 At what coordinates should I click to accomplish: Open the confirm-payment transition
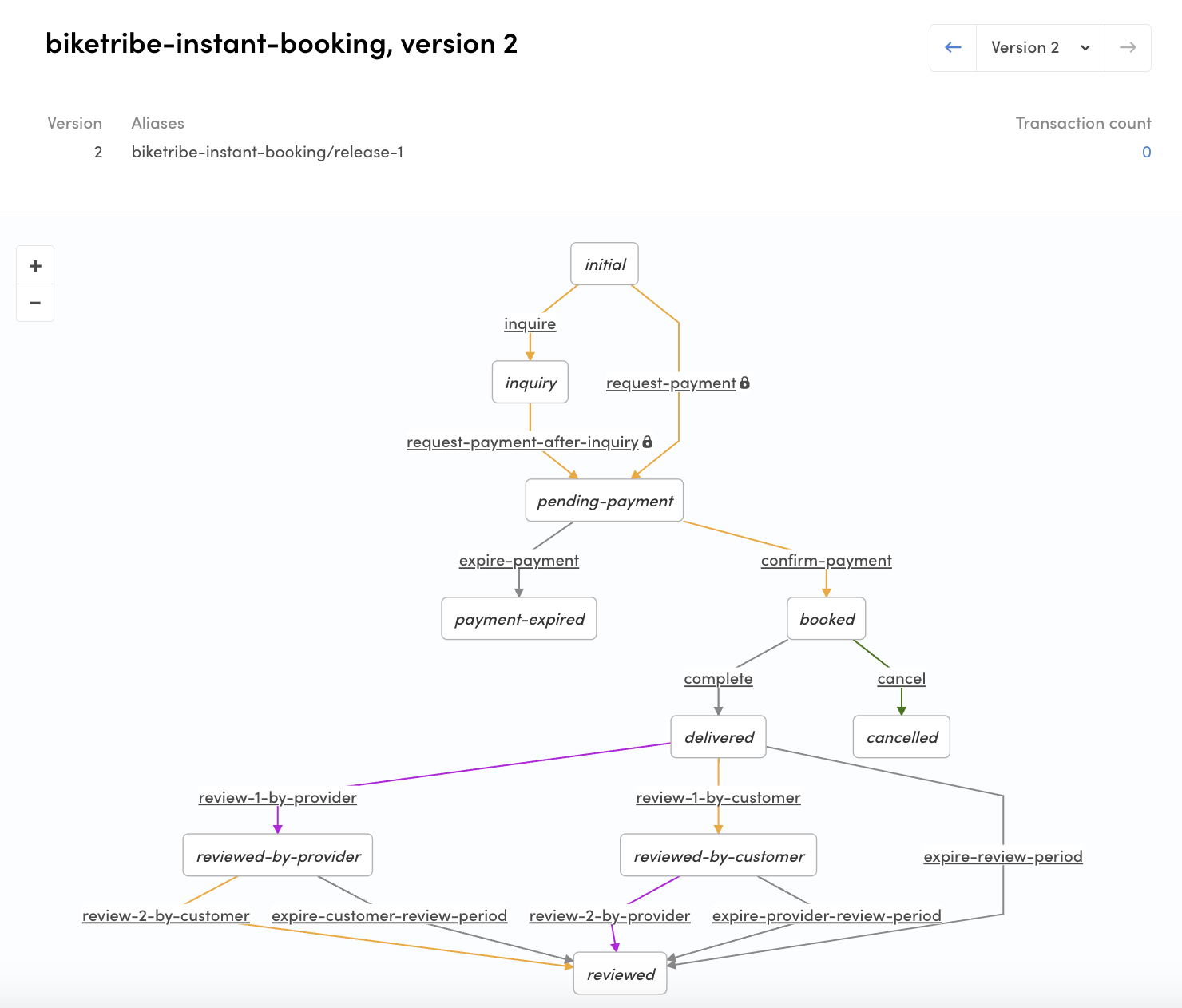[826, 560]
